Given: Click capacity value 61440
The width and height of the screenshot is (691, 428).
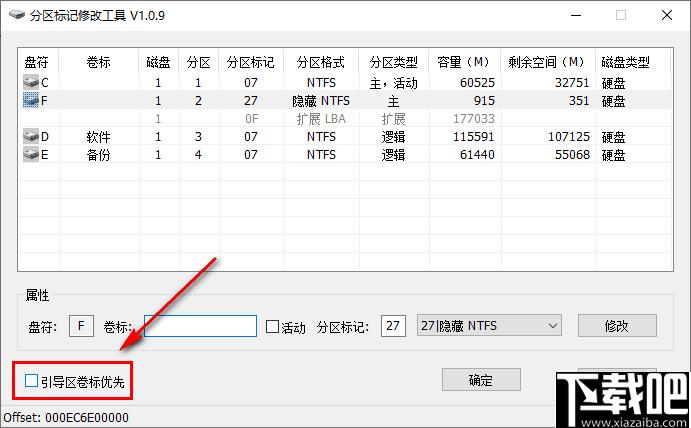Looking at the screenshot, I should pyautogui.click(x=477, y=155).
